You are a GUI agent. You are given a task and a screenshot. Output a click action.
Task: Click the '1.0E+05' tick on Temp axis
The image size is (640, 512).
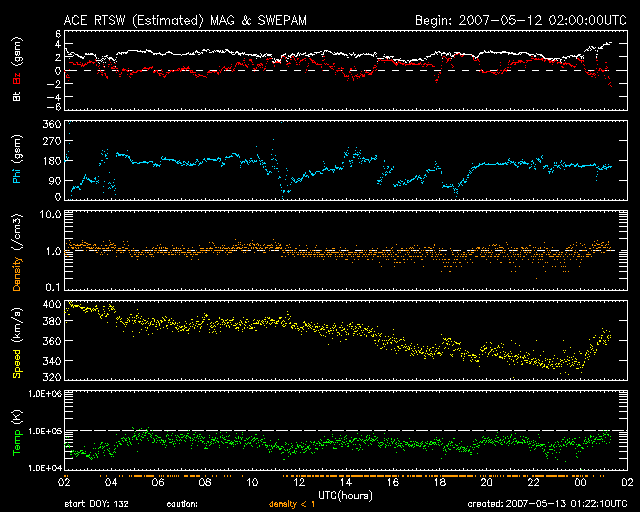[45, 431]
